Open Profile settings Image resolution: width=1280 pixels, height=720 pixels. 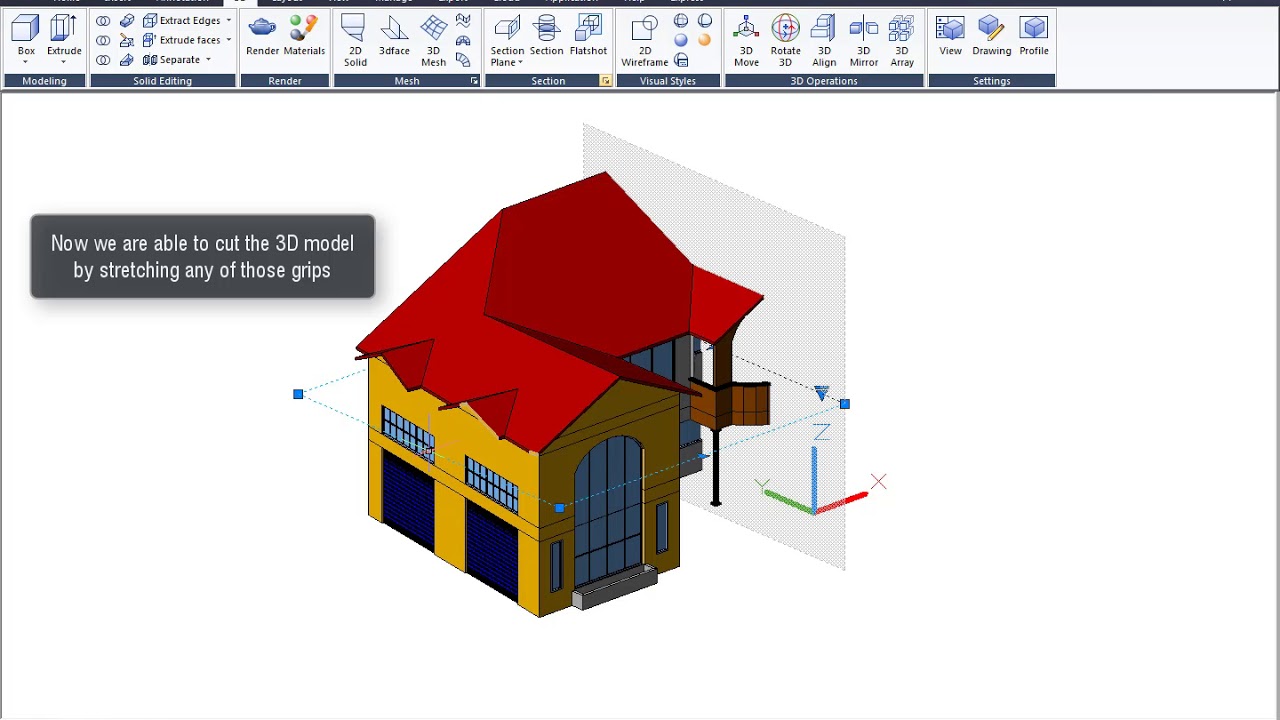(1034, 36)
